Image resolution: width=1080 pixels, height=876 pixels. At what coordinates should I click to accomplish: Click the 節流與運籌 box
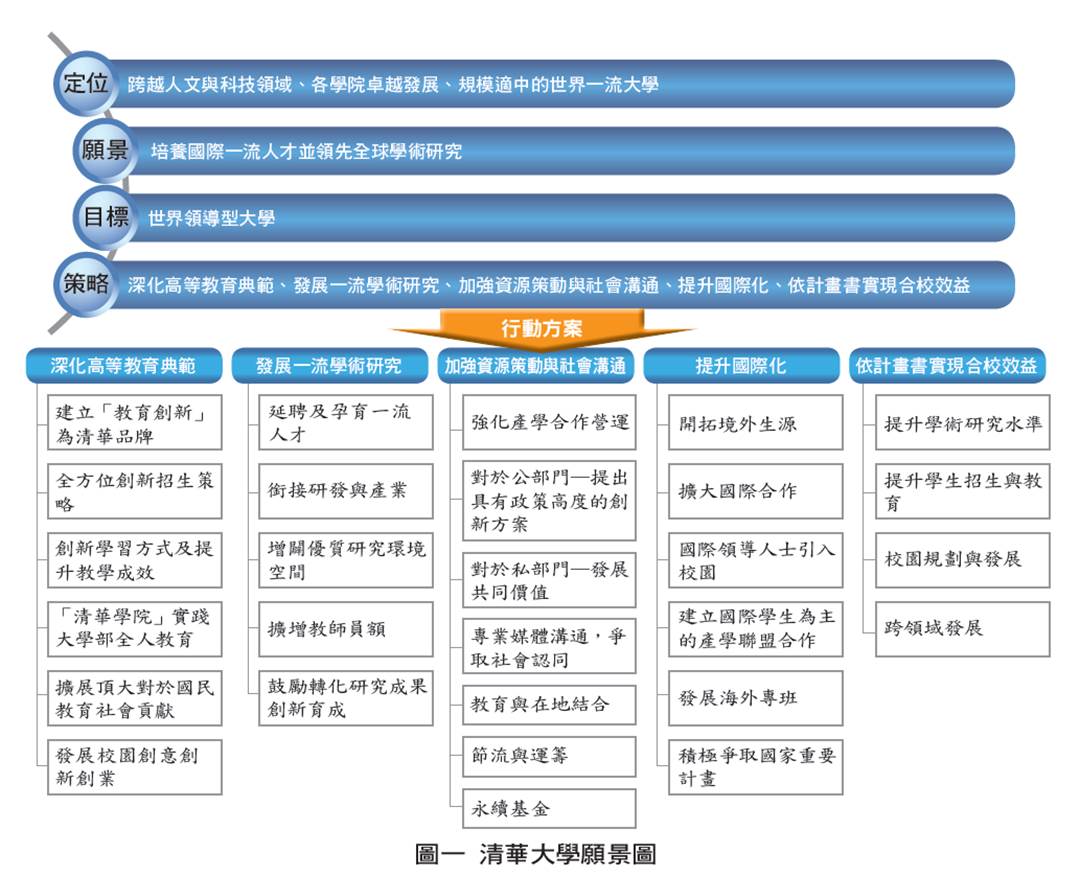coord(549,756)
